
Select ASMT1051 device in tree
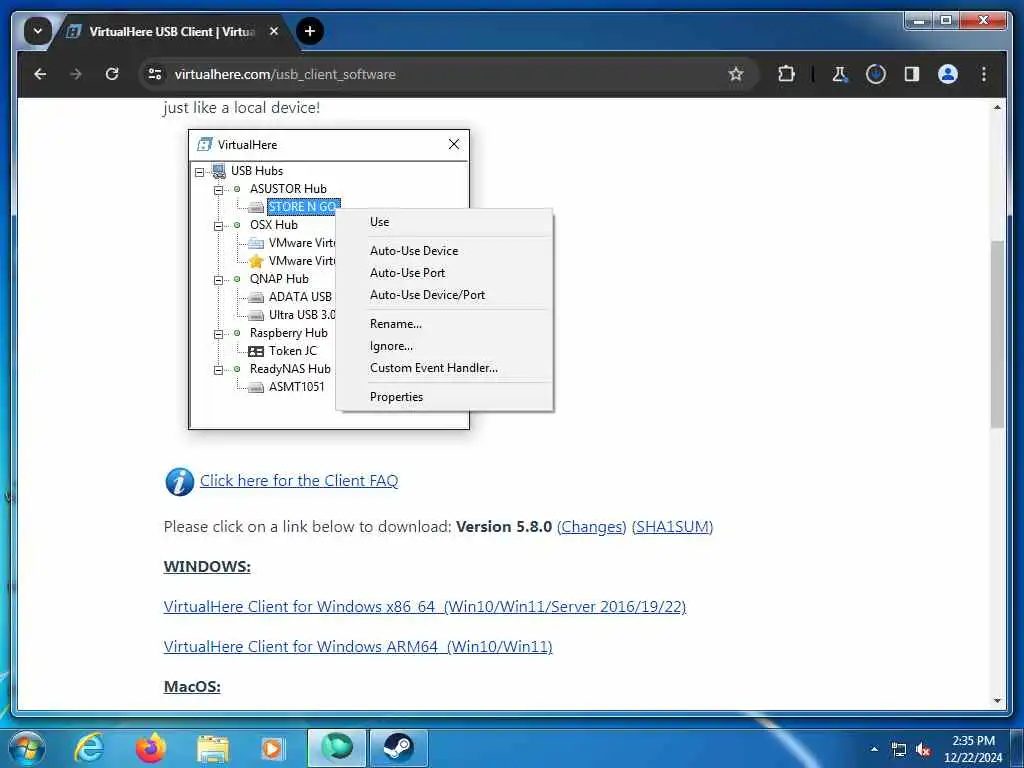296,387
